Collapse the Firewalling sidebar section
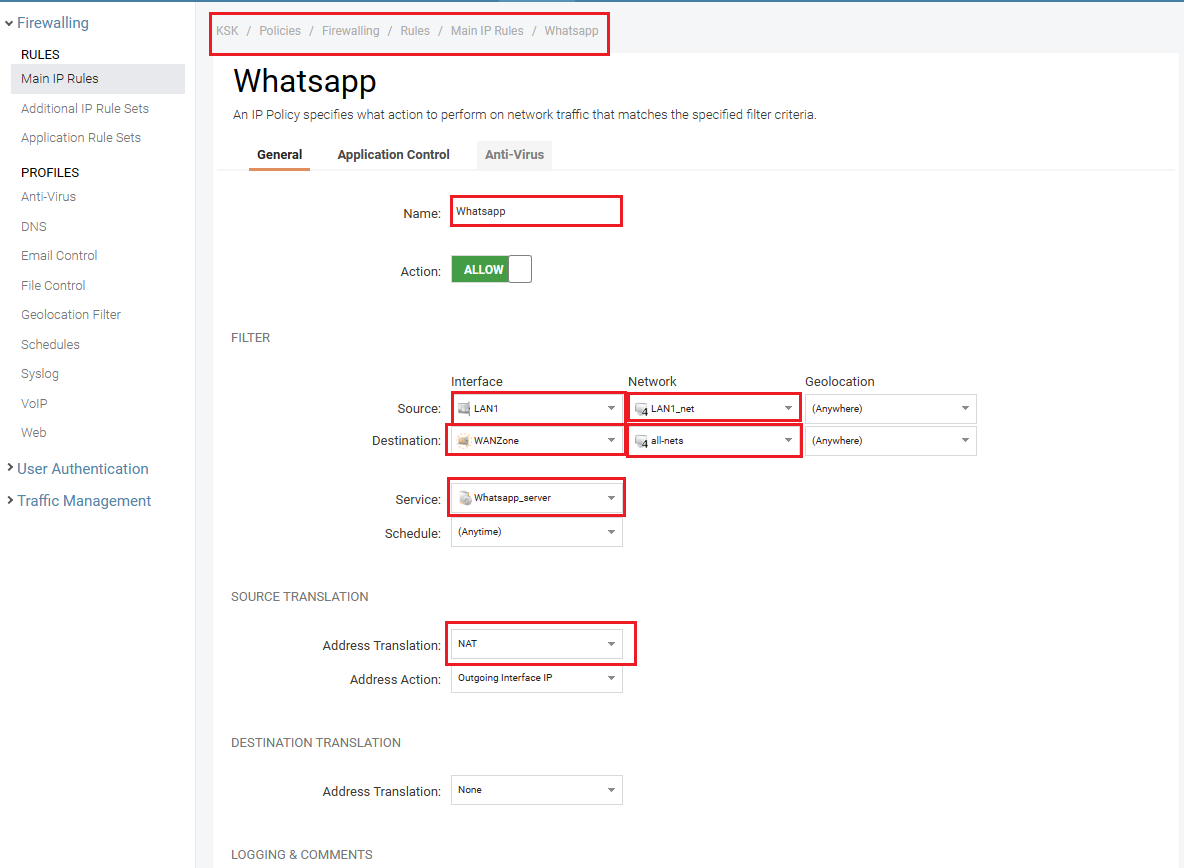Viewport: 1184px width, 868px height. point(52,23)
